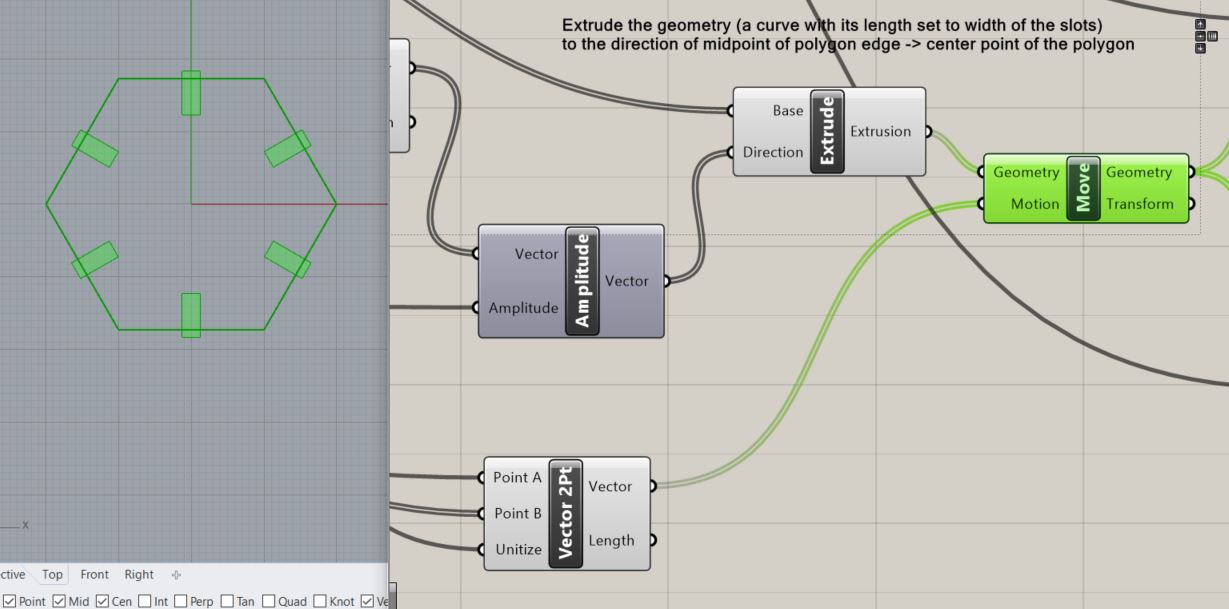Enable the Int object snap
Screen dimensions: 1229x609
[146, 601]
